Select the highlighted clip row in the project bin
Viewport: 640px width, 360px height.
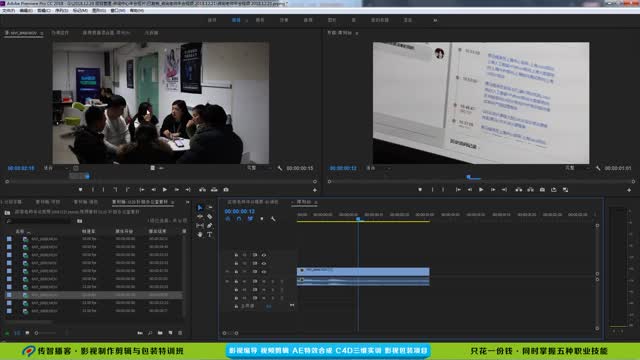[x=94, y=295]
